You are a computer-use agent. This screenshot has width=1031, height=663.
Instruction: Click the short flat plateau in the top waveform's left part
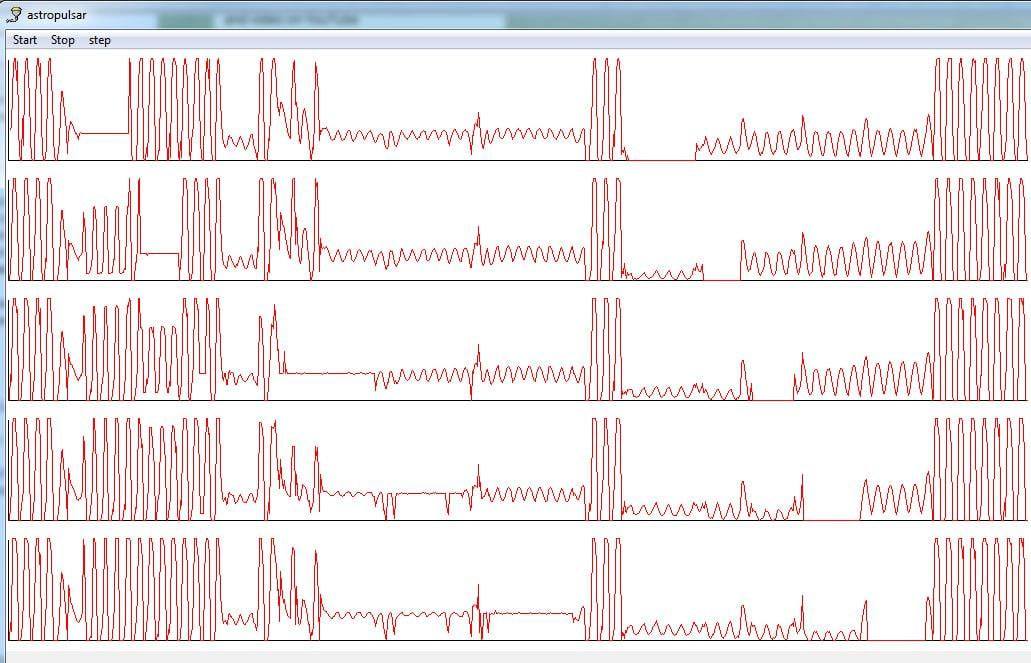tap(104, 133)
